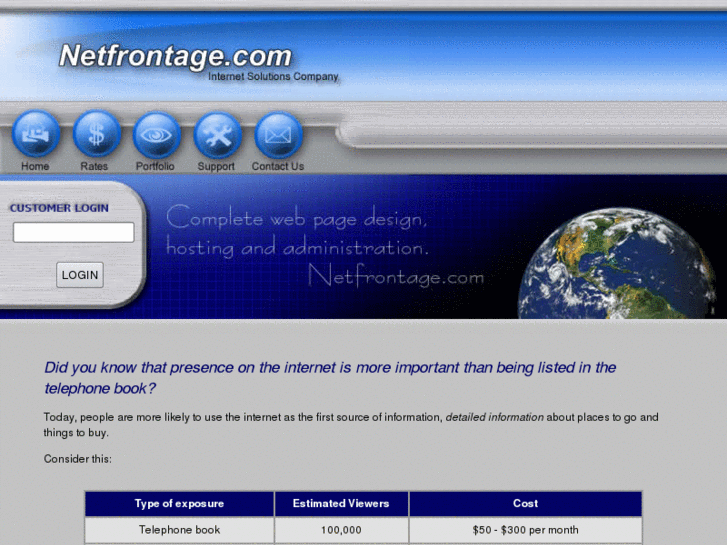Click the 'Estimated Viewers' column header
The image size is (727, 545).
pos(341,504)
